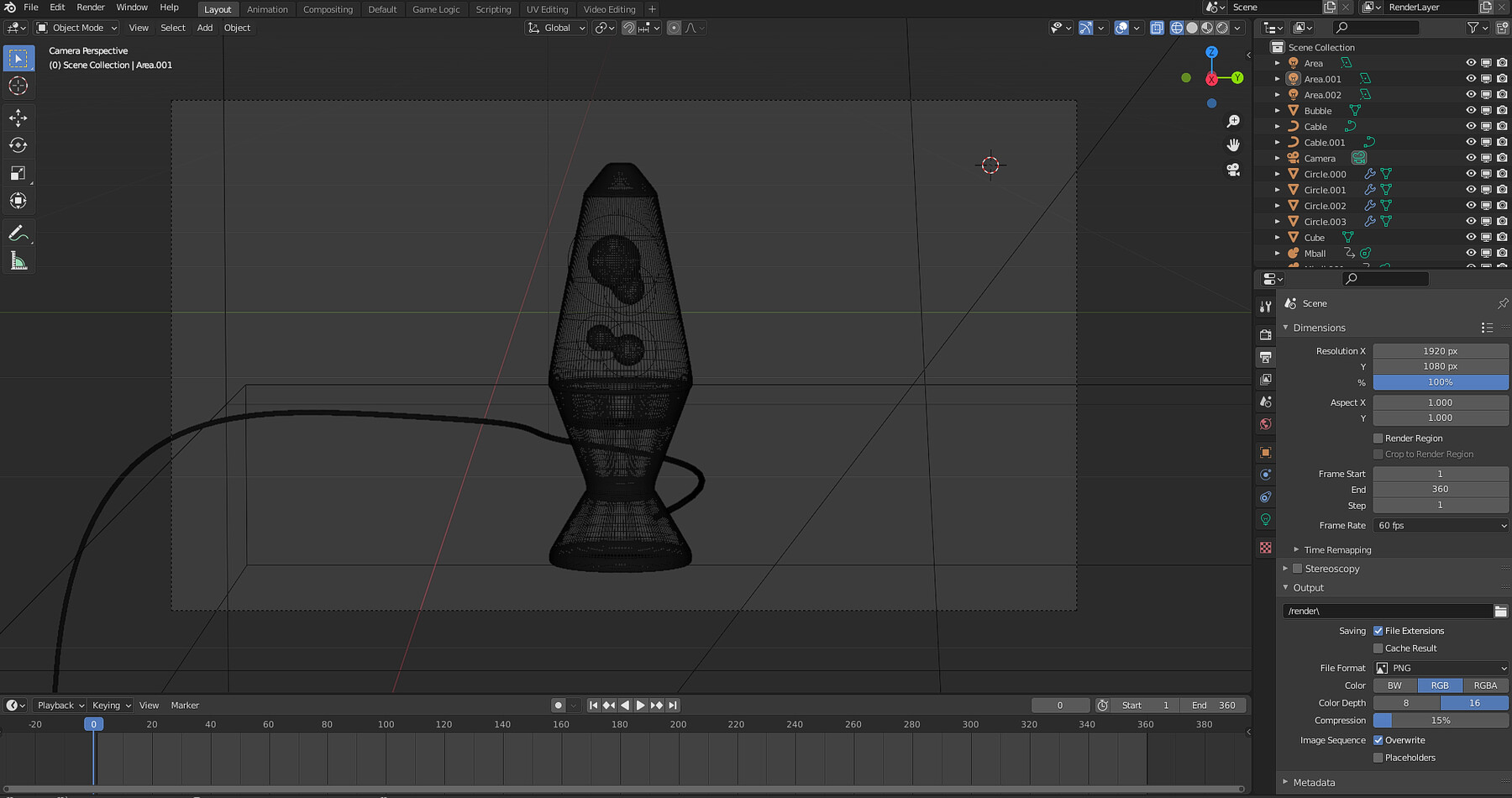Check the Cache Result option
Image resolution: width=1512 pixels, height=798 pixels.
1378,648
